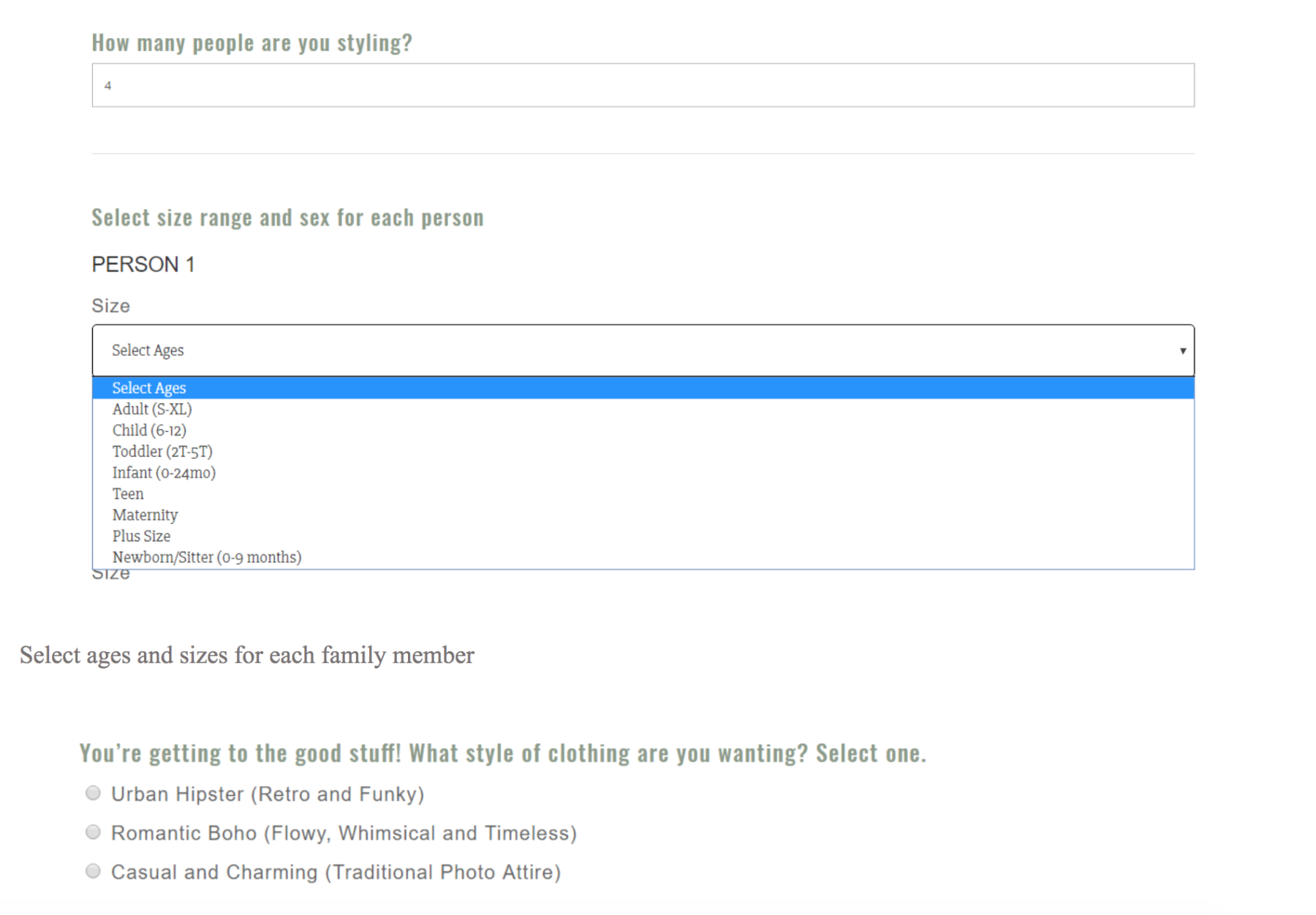Click the Romantic Boho style label text
1316x915 pixels.
tap(344, 833)
